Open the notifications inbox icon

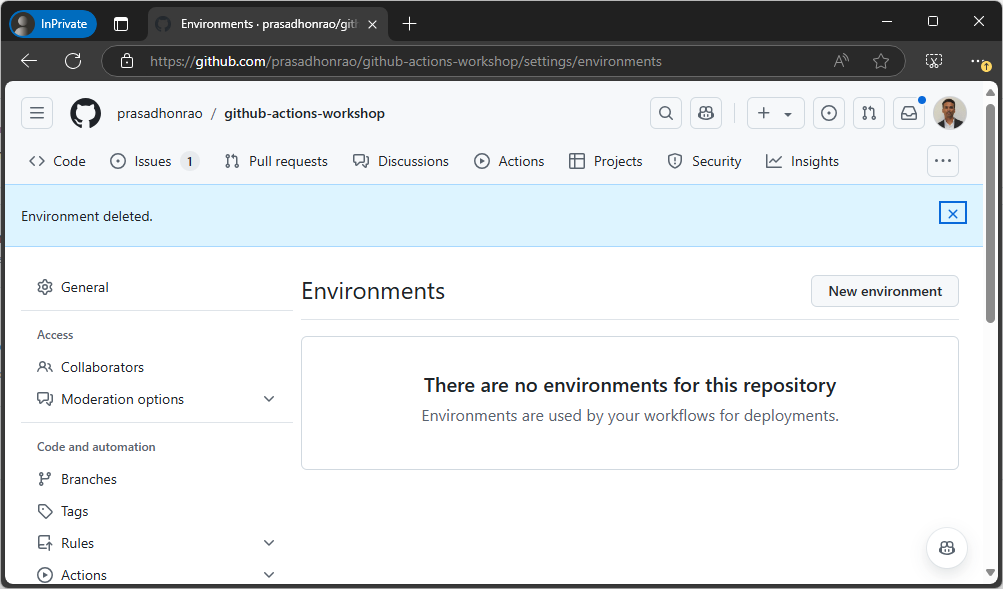pos(908,112)
